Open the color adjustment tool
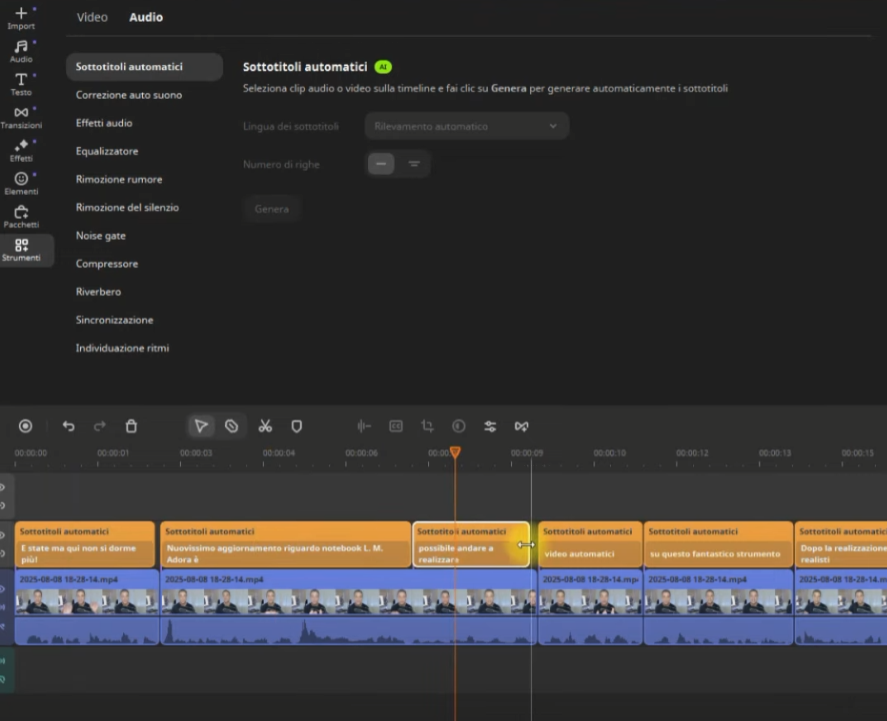887x721 pixels. point(459,426)
